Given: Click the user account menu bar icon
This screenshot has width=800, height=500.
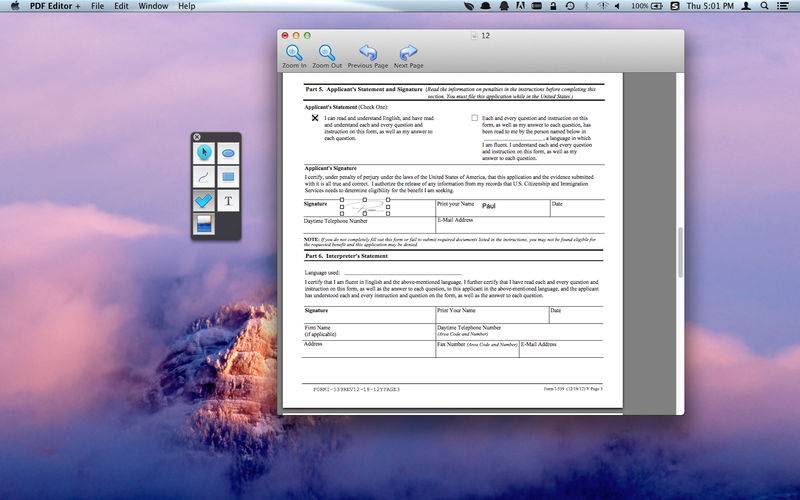Looking at the screenshot, I should (x=746, y=6).
